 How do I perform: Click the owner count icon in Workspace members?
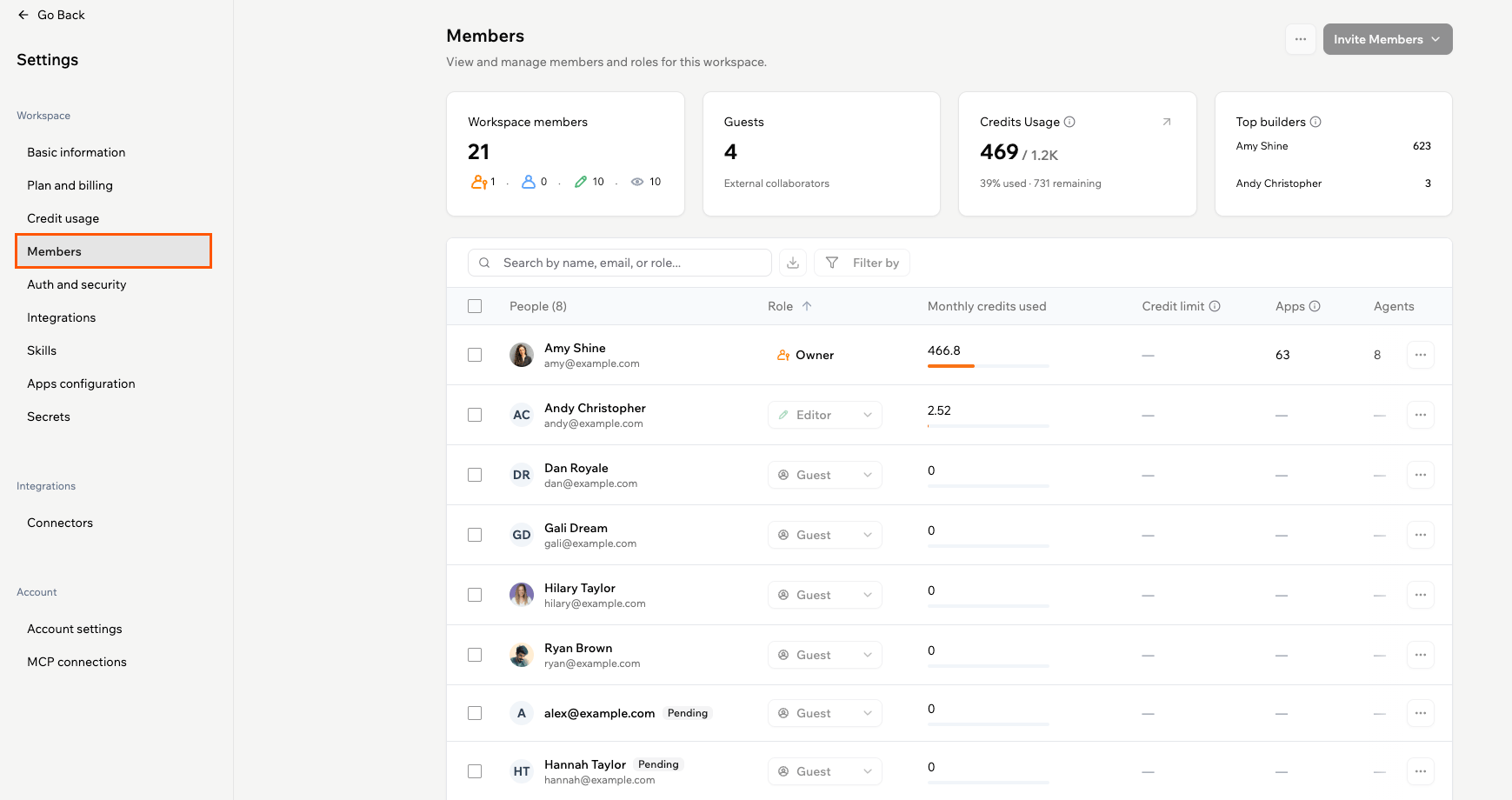click(x=479, y=182)
